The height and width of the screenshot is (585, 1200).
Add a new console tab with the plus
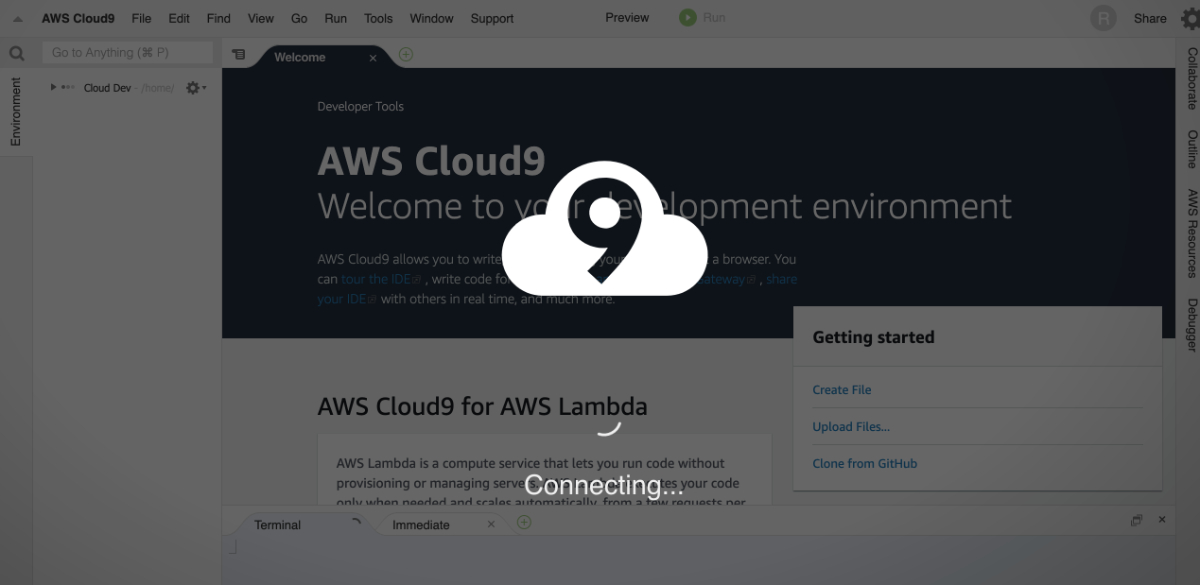pyautogui.click(x=524, y=522)
